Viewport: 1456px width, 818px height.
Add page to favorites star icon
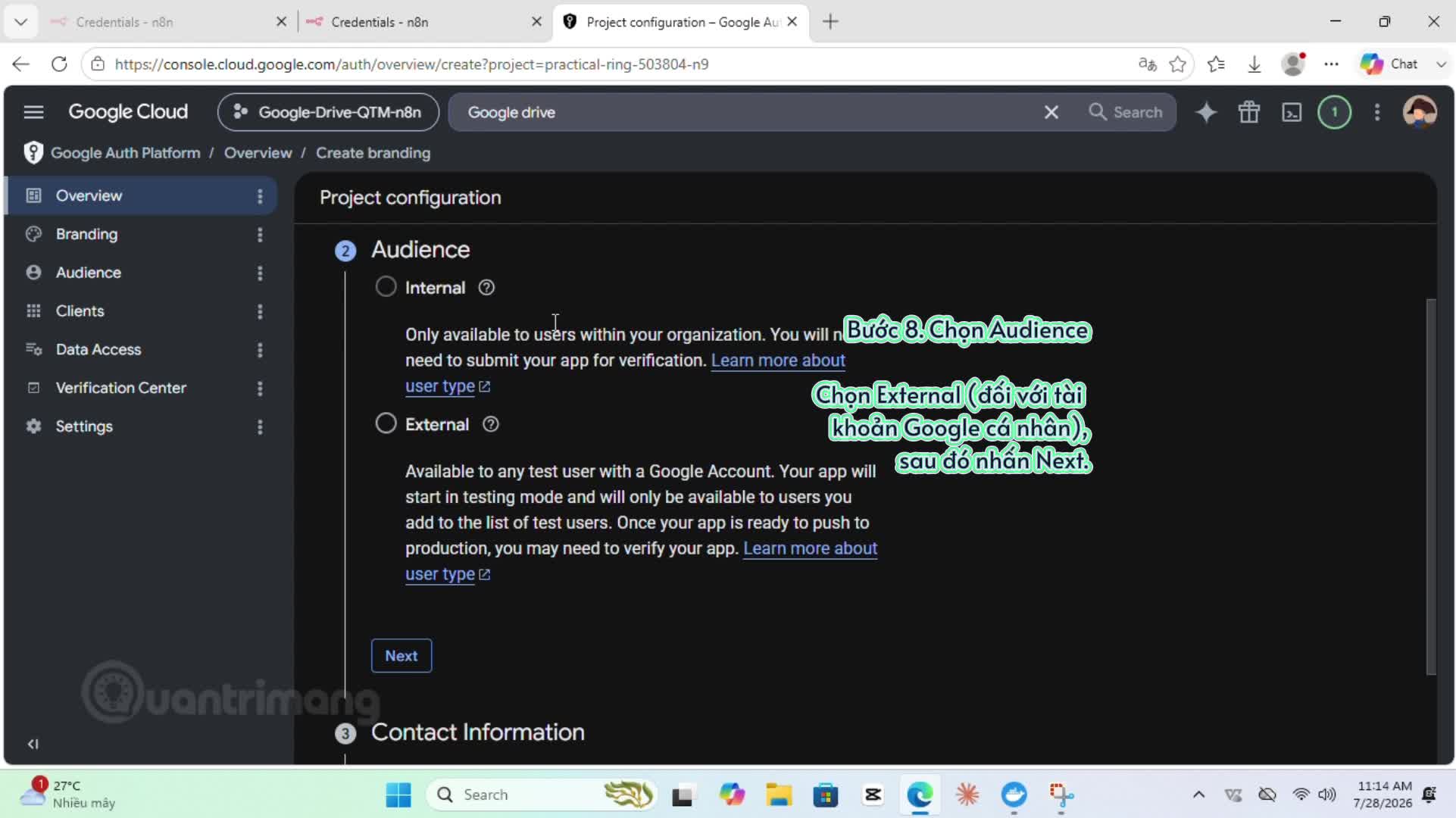(1177, 64)
